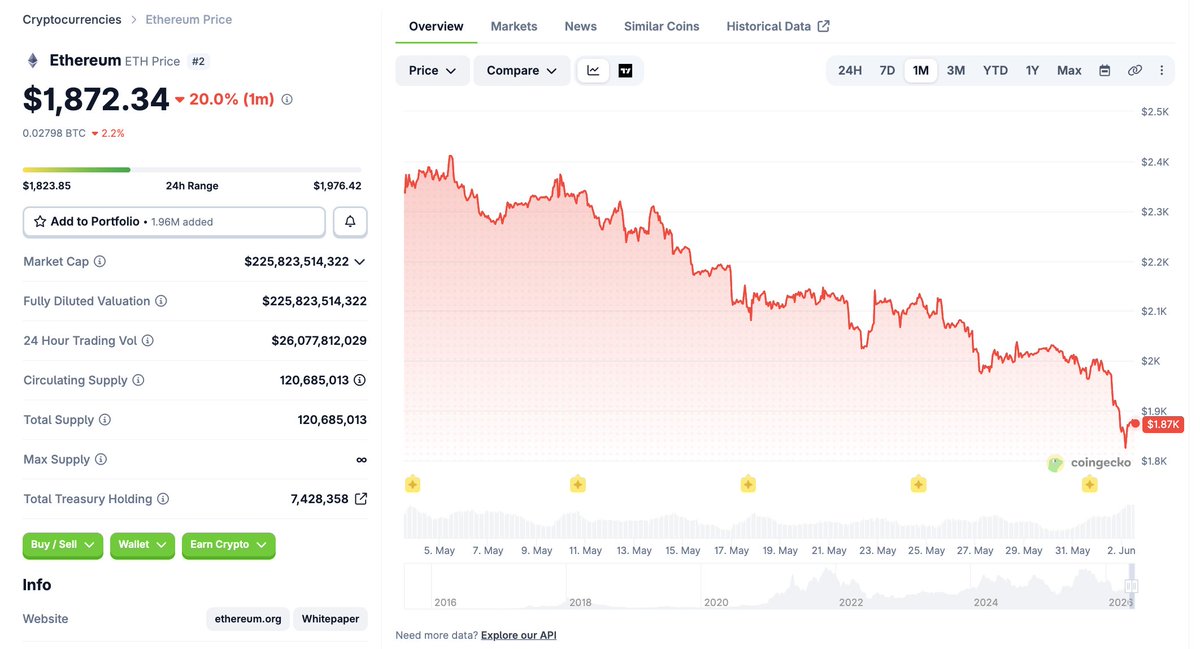Viewport: 1200px width, 649px height.
Task: Switch to the Markets tab
Action: point(514,26)
